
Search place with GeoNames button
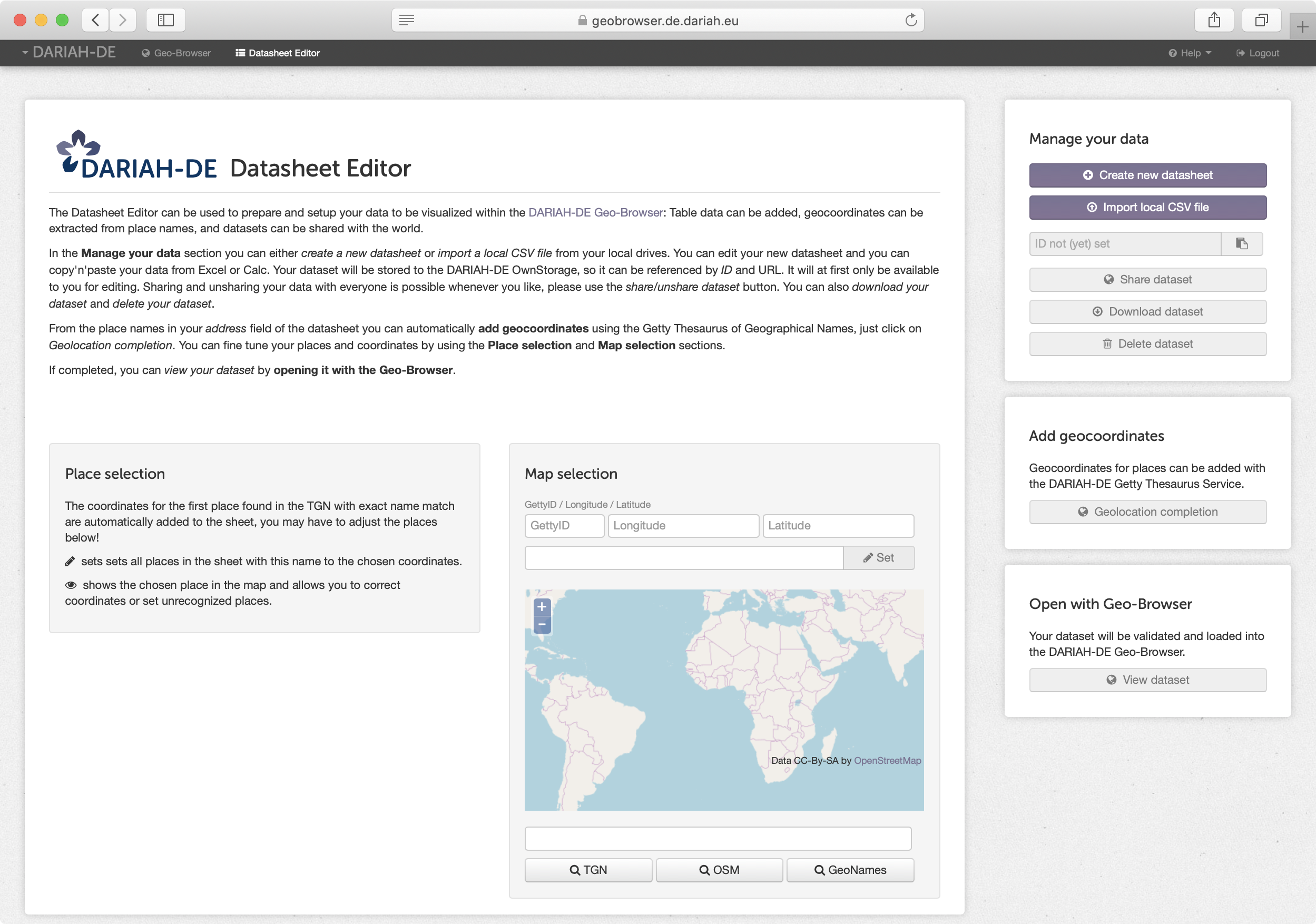(x=850, y=870)
